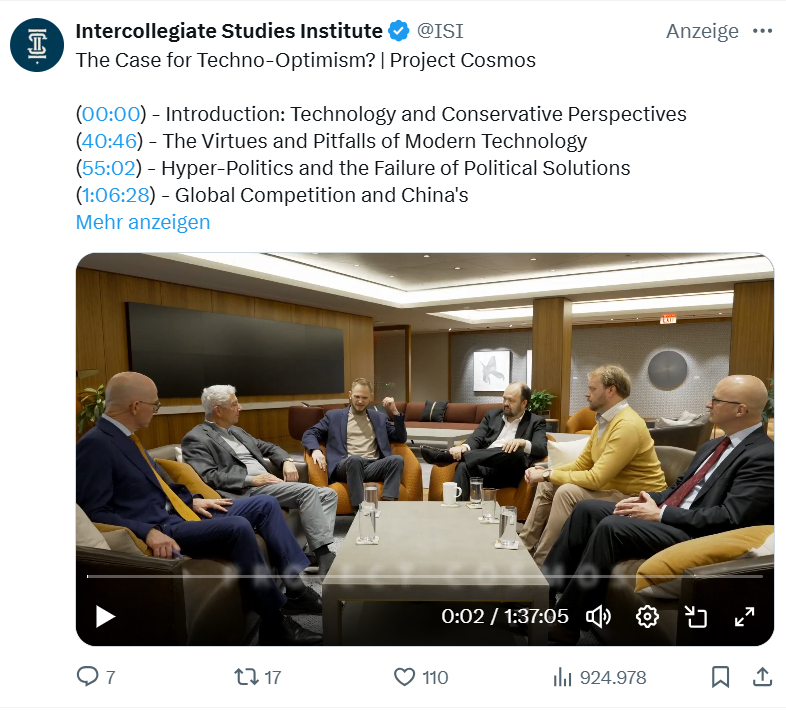The image size is (786, 715).
Task: Reply to the ISI post
Action: click(89, 677)
